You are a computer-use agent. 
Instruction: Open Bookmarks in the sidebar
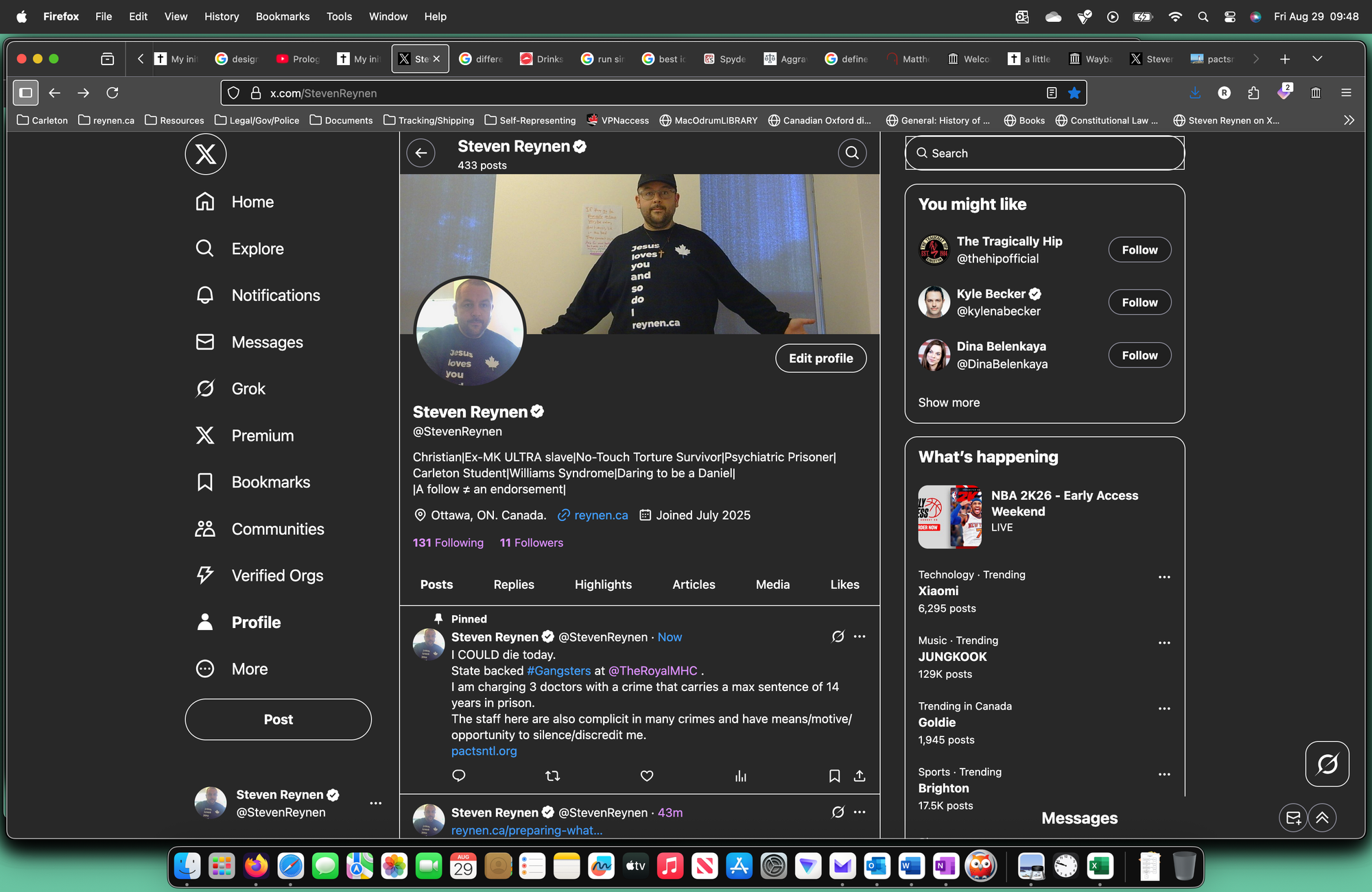(x=252, y=482)
